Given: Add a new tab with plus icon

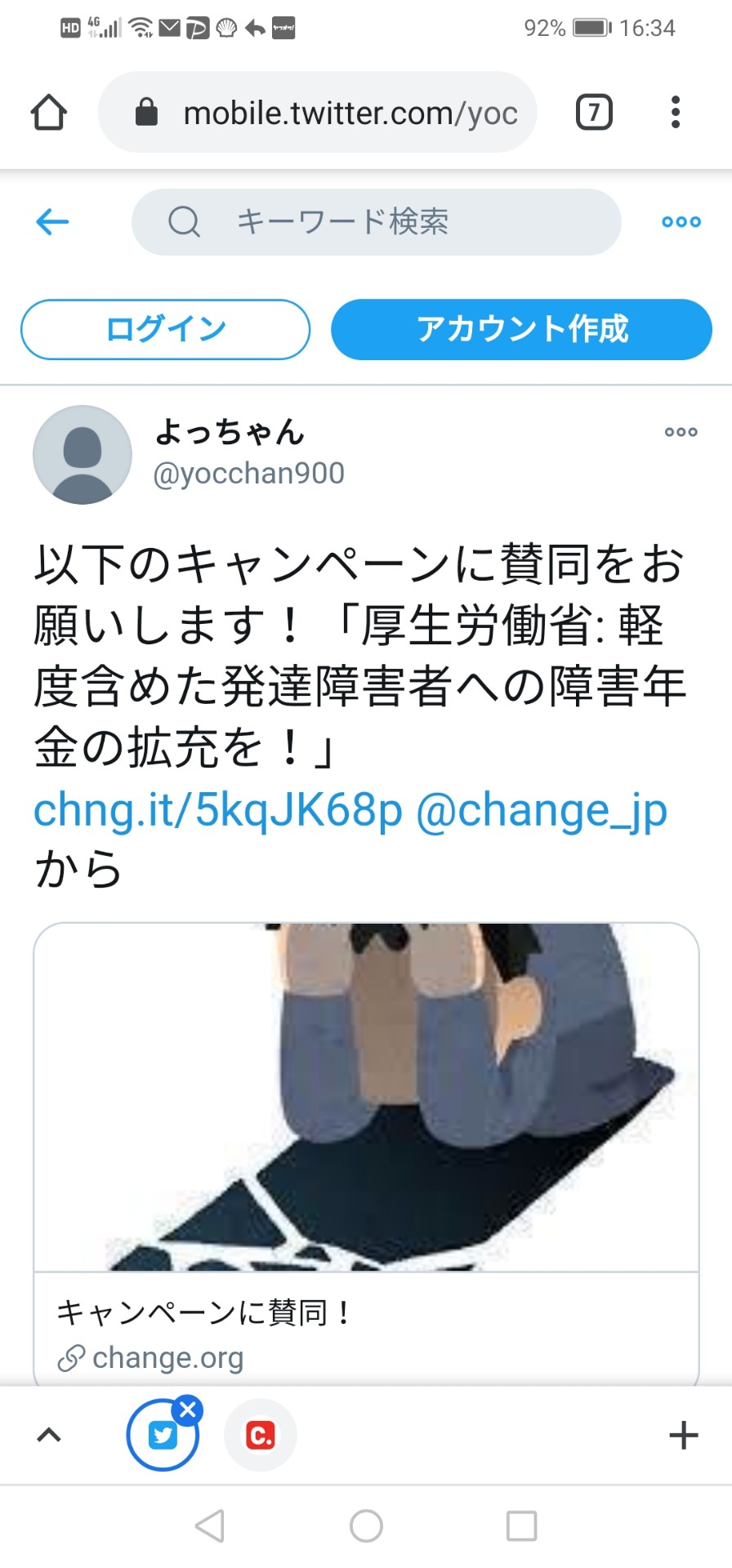Looking at the screenshot, I should tap(683, 1435).
